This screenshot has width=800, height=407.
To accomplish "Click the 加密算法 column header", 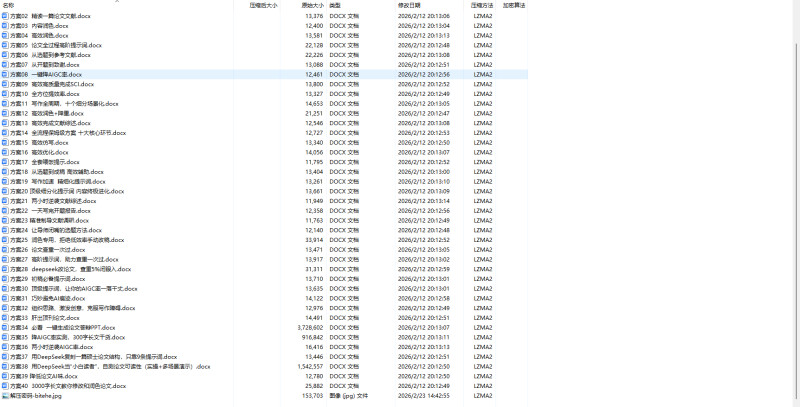I will 513,5.
